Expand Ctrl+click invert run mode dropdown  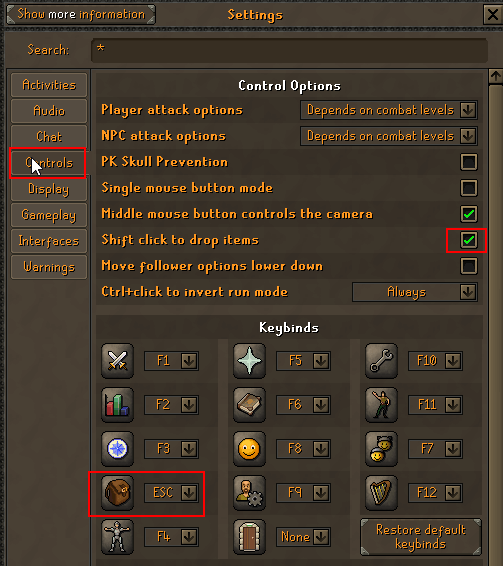point(415,292)
